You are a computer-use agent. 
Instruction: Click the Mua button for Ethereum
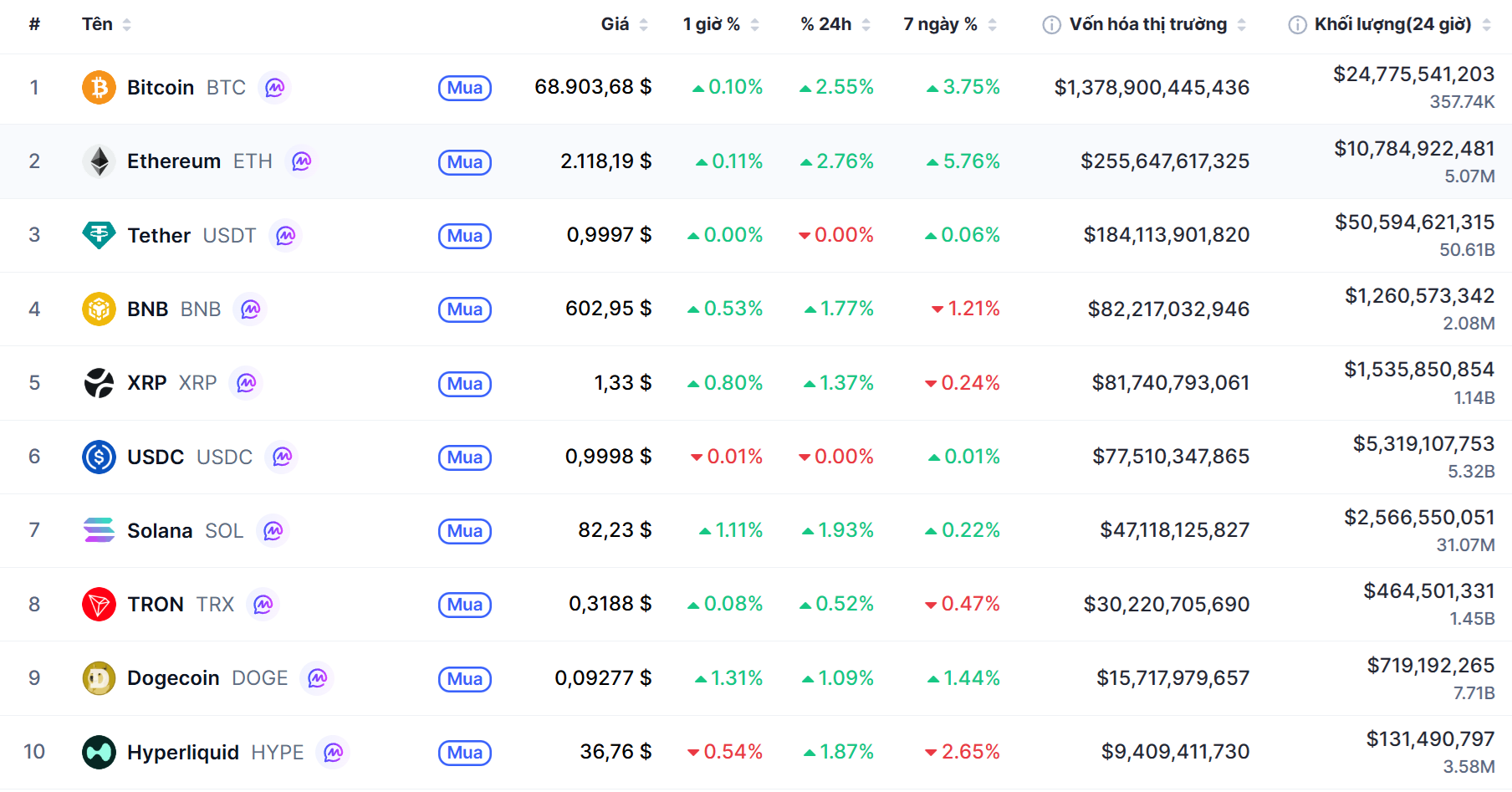pos(465,162)
